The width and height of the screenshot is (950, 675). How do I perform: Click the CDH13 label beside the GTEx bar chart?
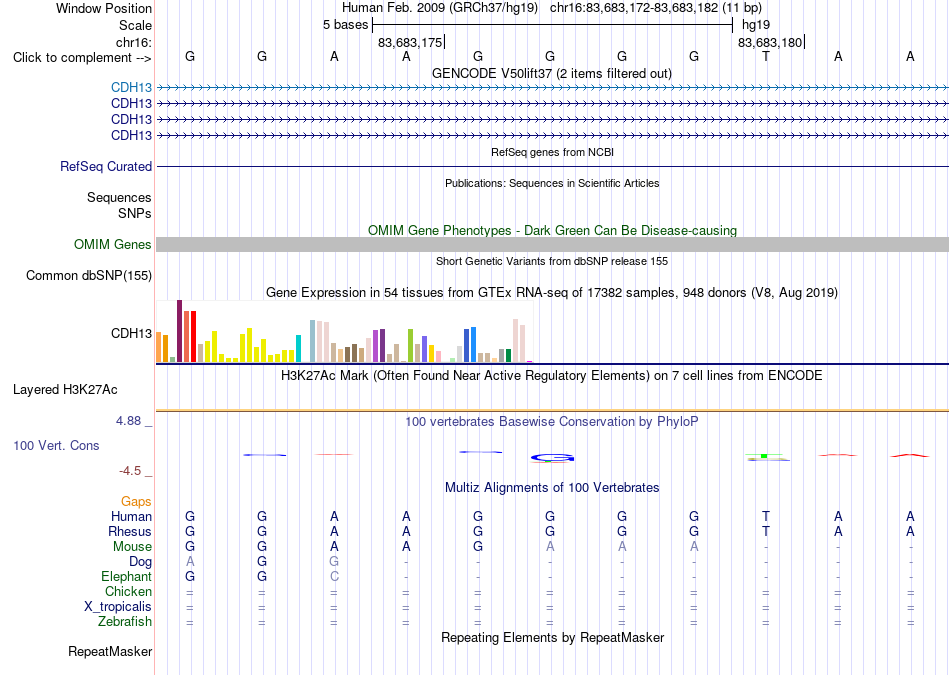131,333
